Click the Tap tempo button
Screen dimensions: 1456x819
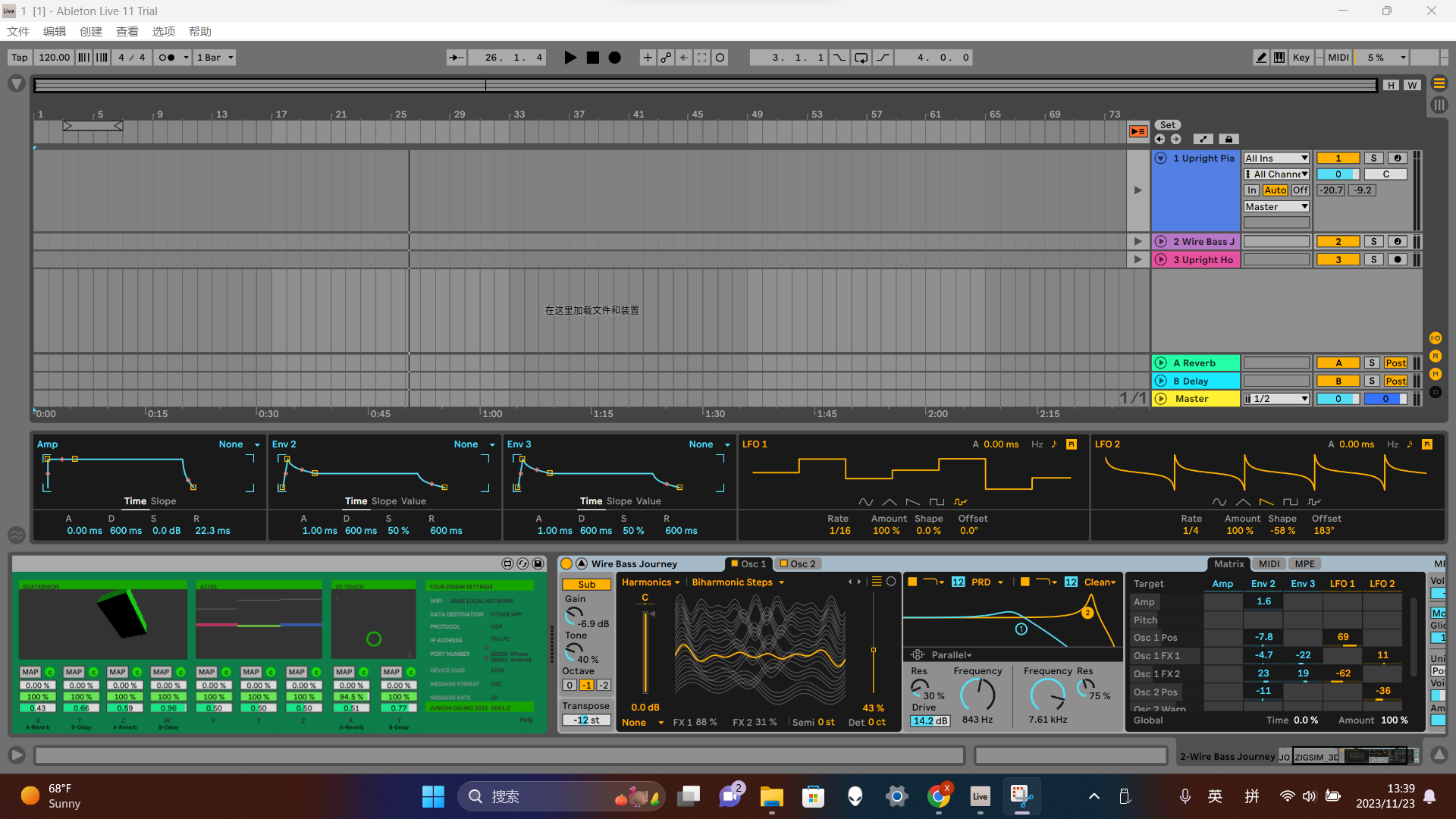(x=20, y=58)
